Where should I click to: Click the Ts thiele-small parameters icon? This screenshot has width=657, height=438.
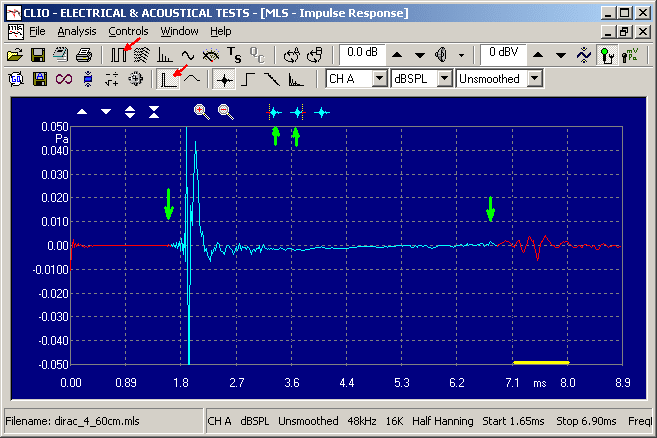pos(233,54)
